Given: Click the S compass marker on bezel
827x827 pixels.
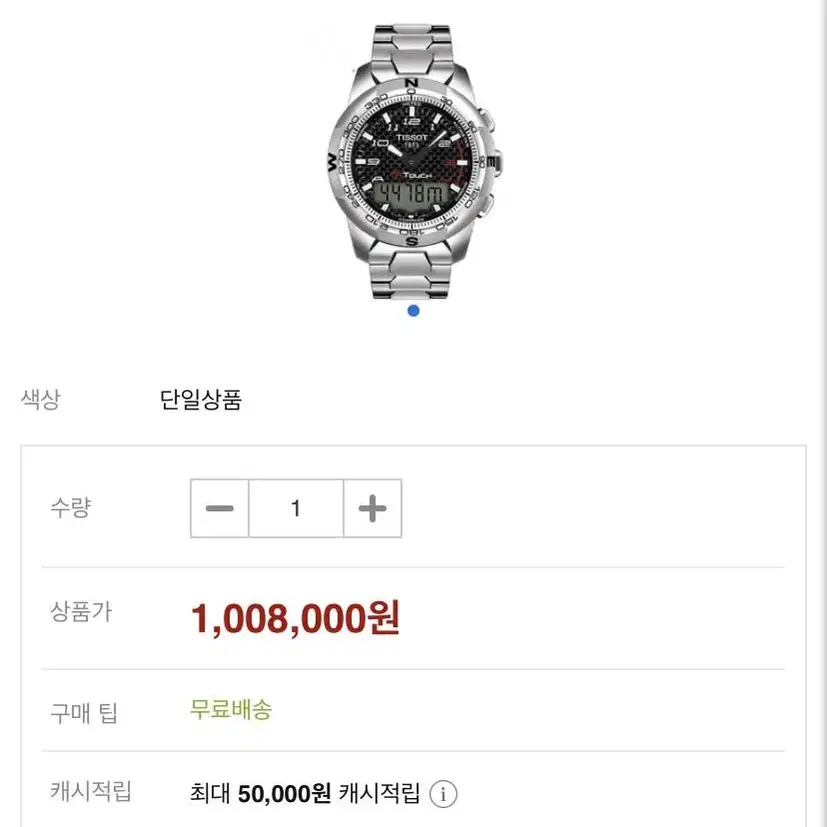Looking at the screenshot, I should tap(412, 242).
